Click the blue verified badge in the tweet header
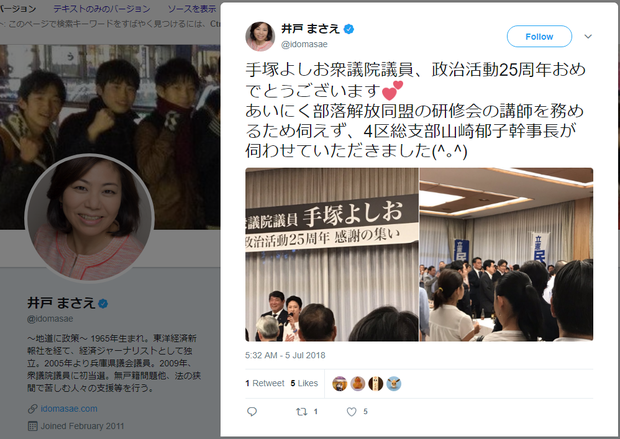Screen dimensions: 620x439 click(x=349, y=29)
